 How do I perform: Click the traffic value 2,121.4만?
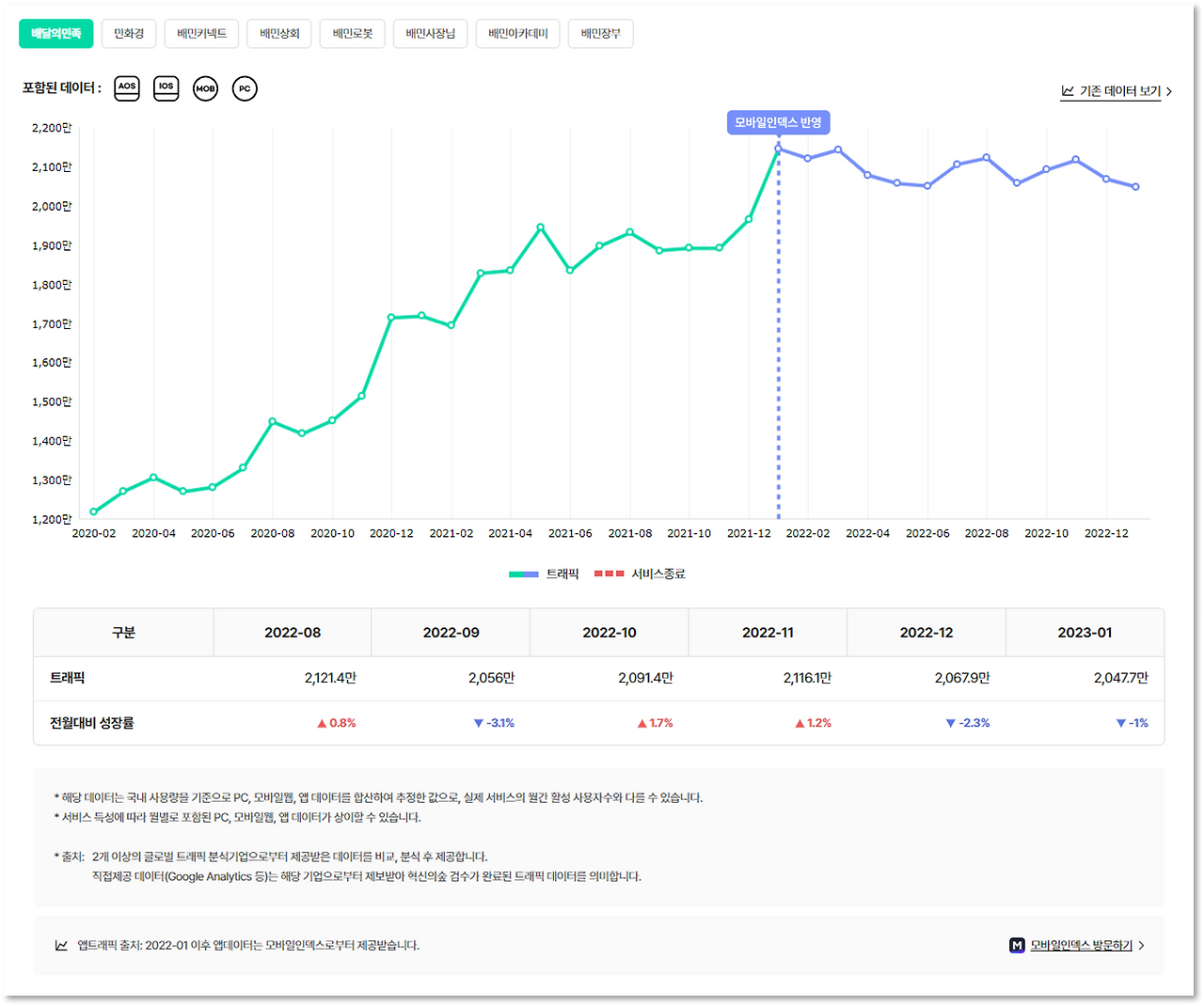(330, 678)
